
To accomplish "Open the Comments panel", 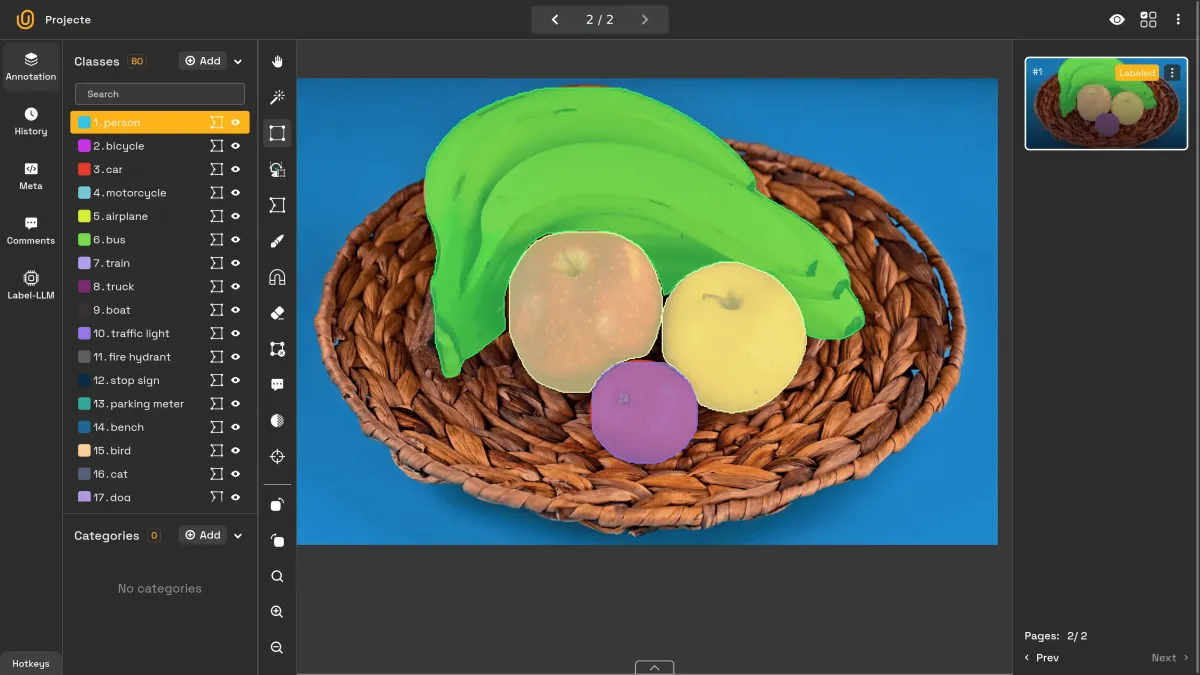I will [x=31, y=232].
